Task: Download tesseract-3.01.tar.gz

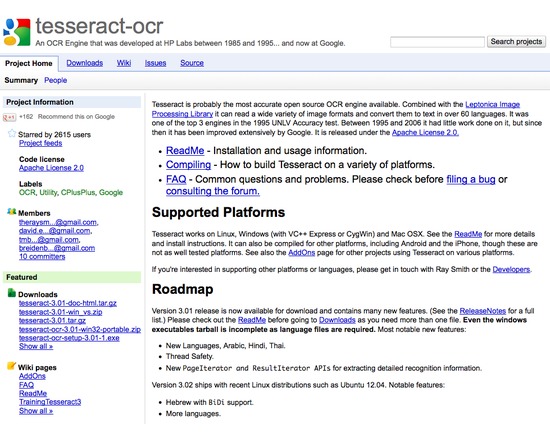Action: pos(52,320)
